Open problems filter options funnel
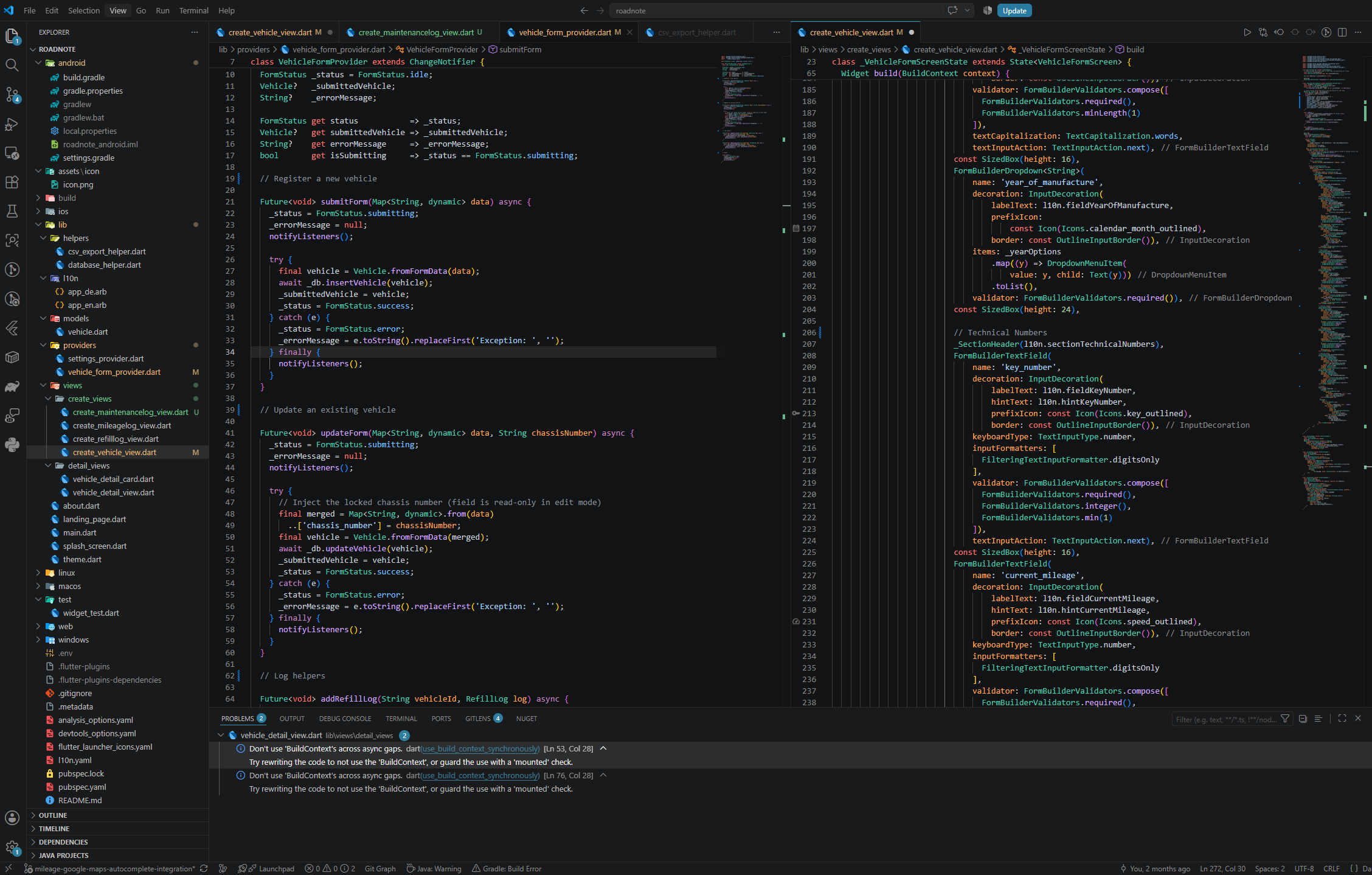The width and height of the screenshot is (1372, 875). [x=1285, y=719]
